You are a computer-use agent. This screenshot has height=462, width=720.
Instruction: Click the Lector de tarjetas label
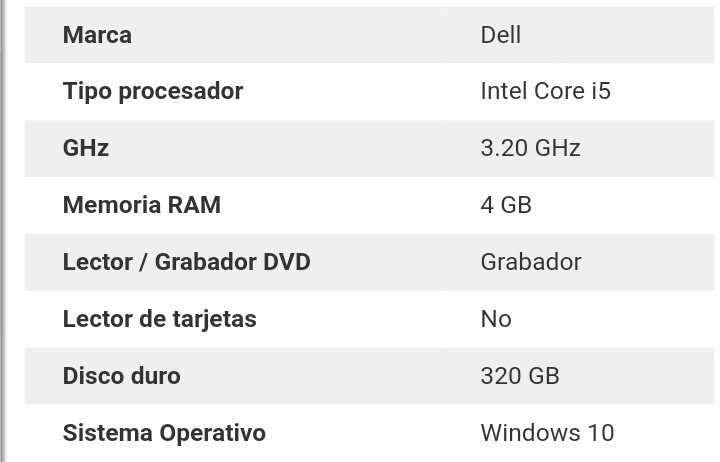159,319
